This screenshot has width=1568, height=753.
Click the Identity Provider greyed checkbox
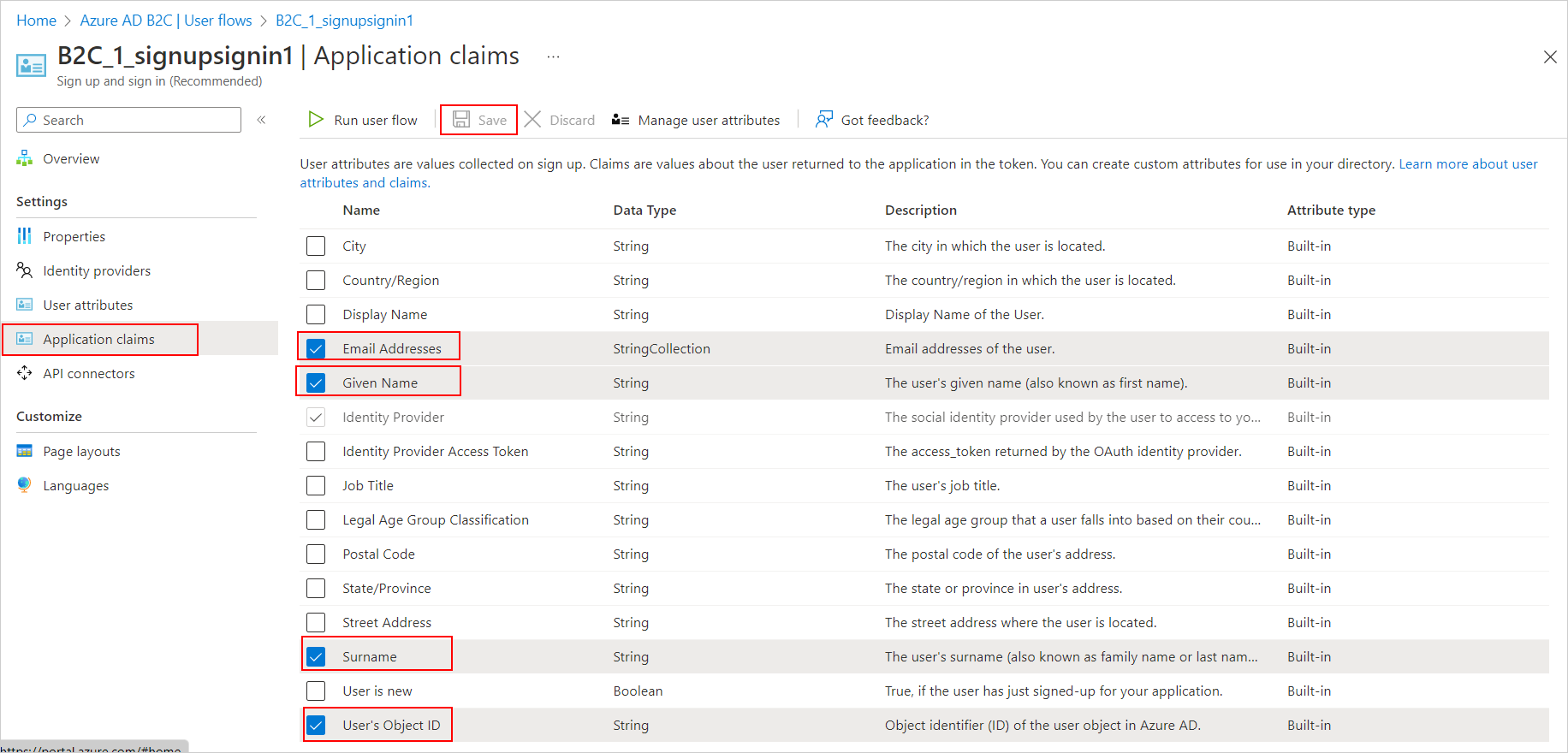(x=316, y=417)
